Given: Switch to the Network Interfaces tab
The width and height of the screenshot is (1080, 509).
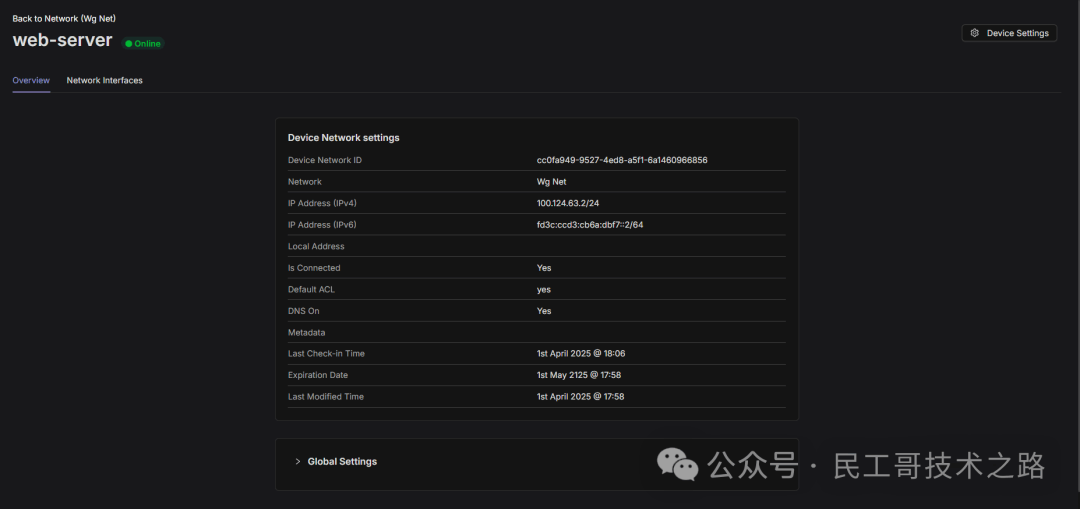Looking at the screenshot, I should tap(104, 80).
